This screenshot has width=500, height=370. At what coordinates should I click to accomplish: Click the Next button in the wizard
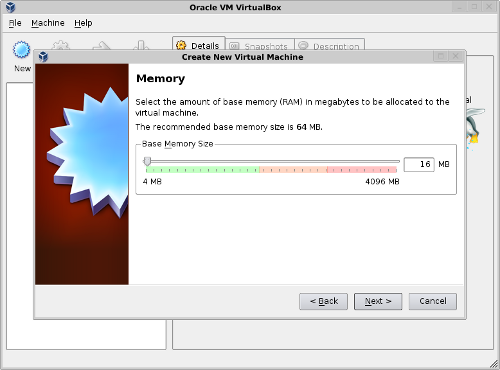coord(378,301)
